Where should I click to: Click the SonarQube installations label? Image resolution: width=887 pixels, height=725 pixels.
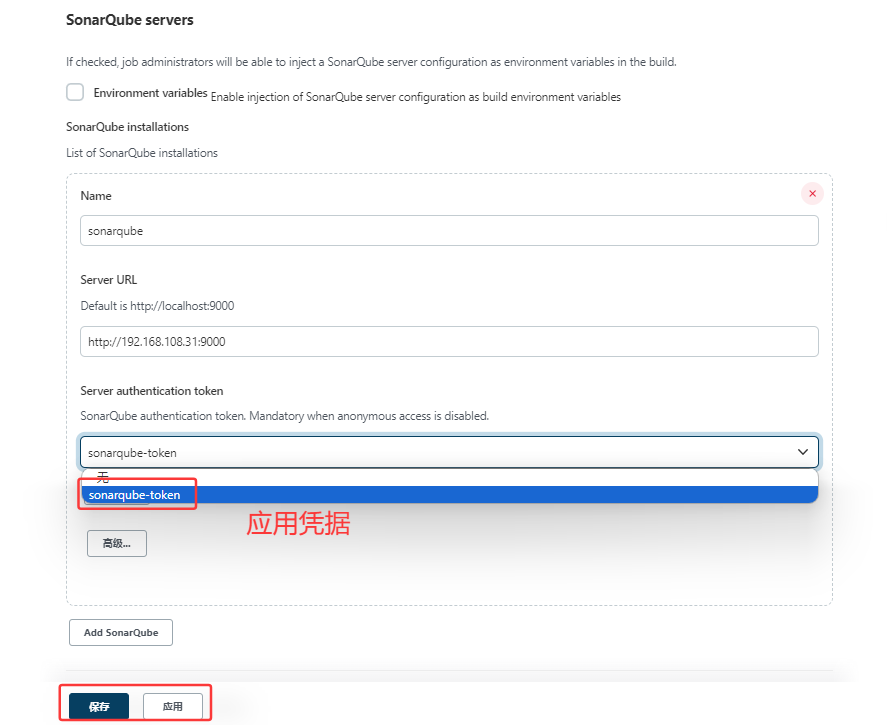pyautogui.click(x=127, y=127)
